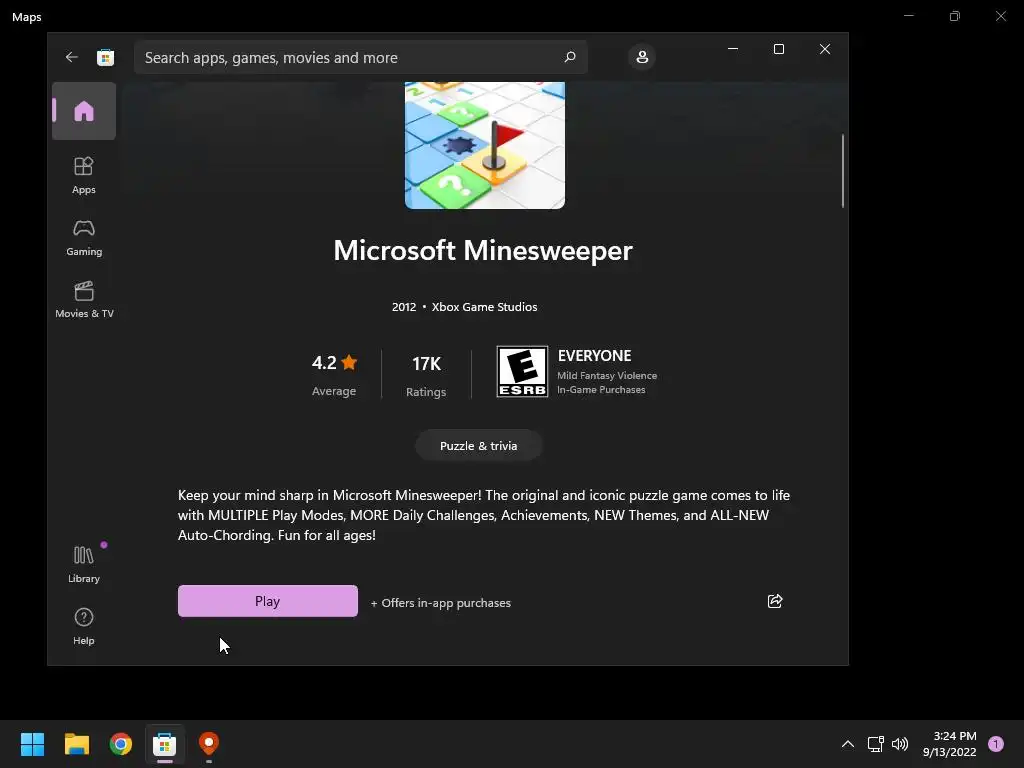Open File Explorer from taskbar
This screenshot has height=768, width=1024.
coord(76,744)
